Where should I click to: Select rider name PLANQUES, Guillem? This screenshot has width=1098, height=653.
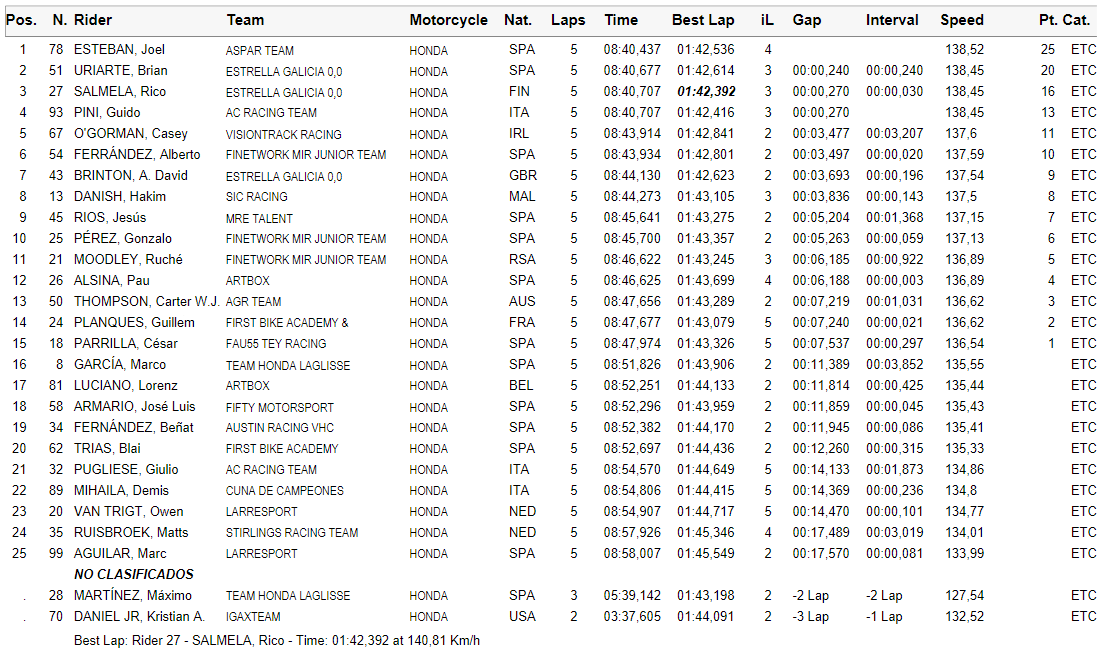[134, 323]
